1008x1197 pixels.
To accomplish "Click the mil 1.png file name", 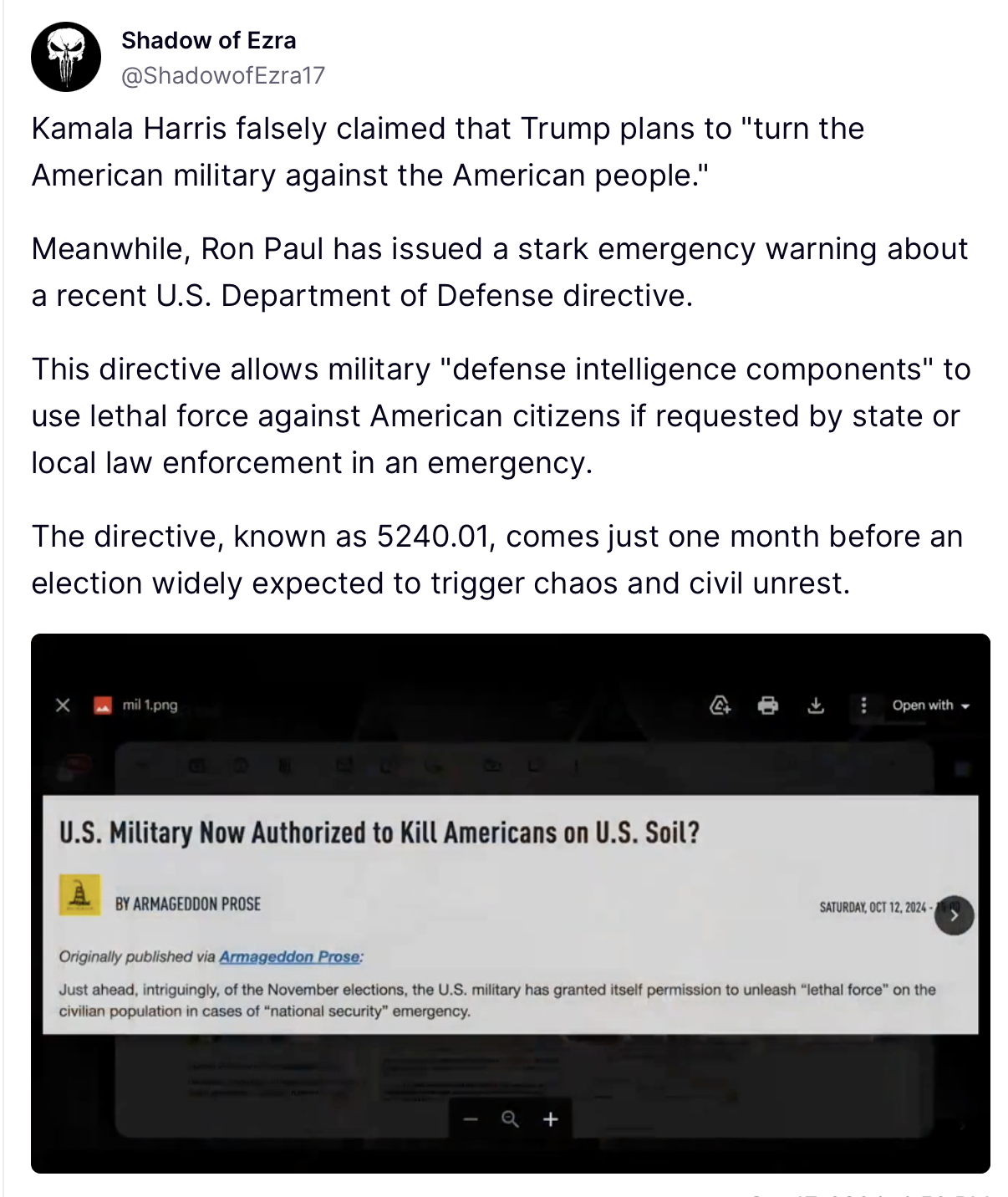I will pyautogui.click(x=150, y=705).
